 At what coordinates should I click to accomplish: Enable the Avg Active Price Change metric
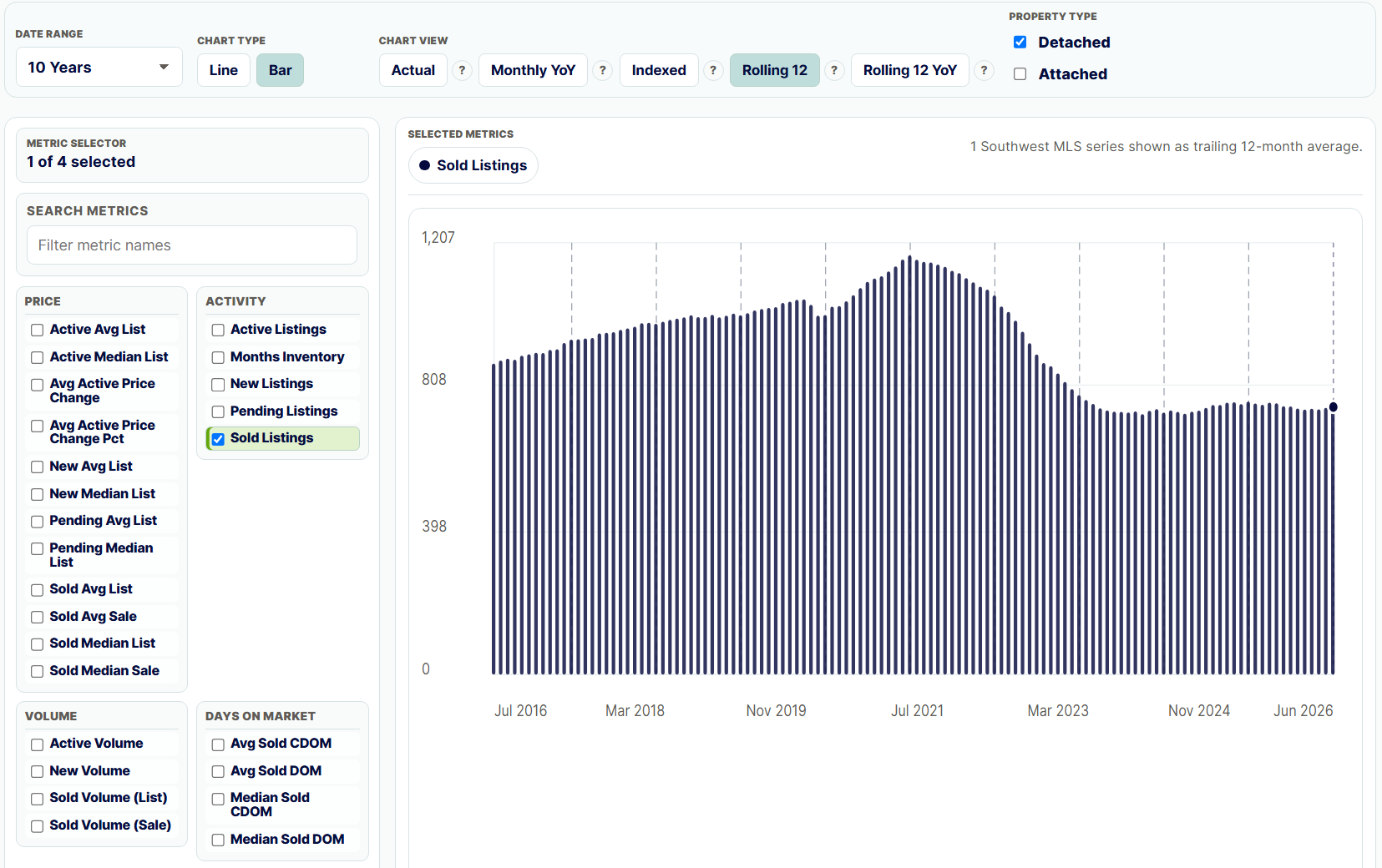[38, 385]
